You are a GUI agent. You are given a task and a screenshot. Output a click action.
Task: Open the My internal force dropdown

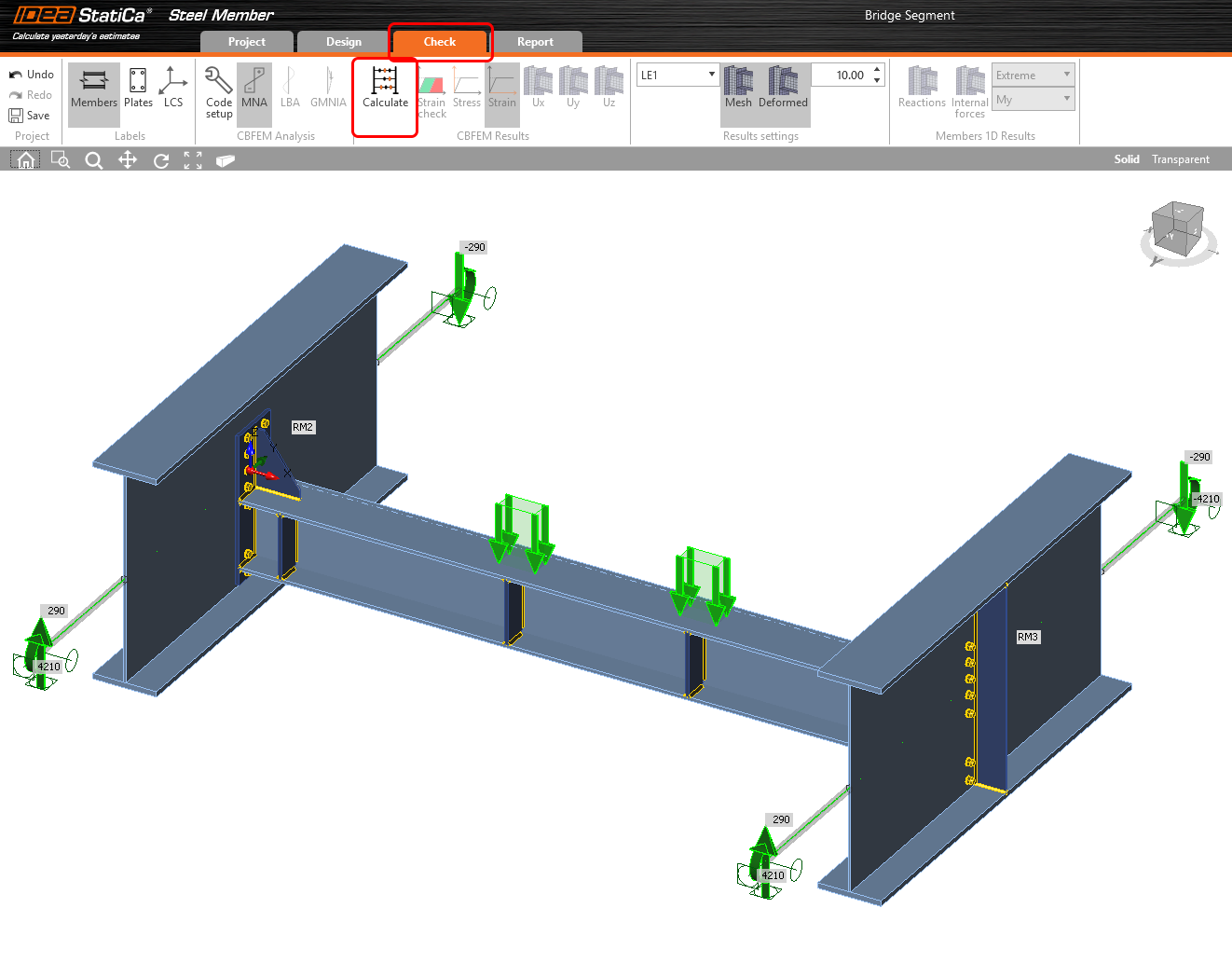click(1033, 99)
